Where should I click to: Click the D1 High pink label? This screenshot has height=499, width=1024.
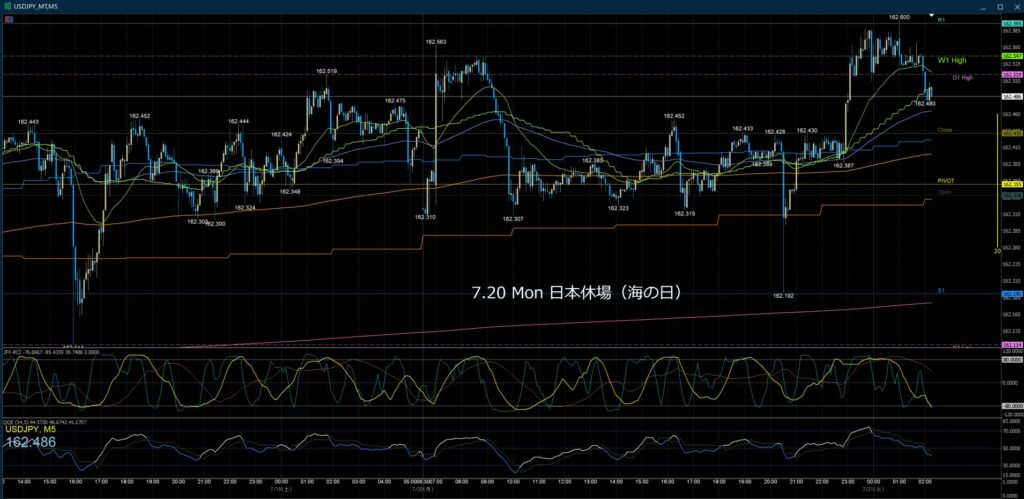[962, 77]
